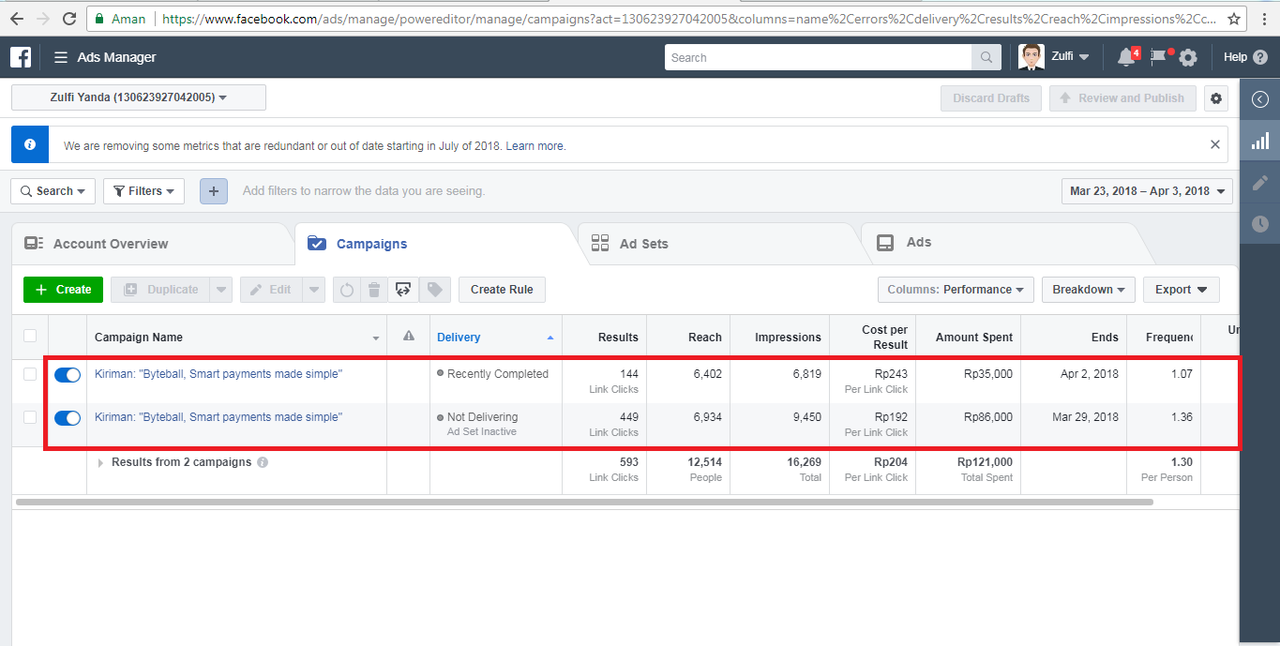The height and width of the screenshot is (646, 1280).
Task: Open the Zulfi user menu arrow
Action: pyautogui.click(x=1084, y=58)
